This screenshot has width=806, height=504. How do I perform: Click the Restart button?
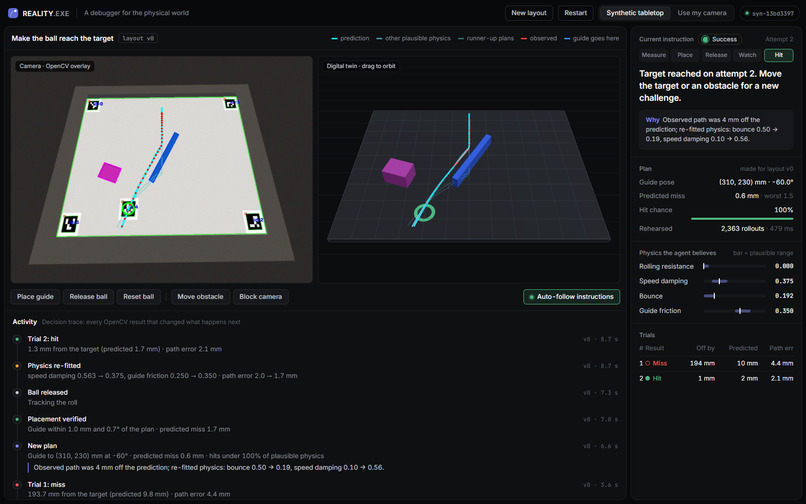575,13
